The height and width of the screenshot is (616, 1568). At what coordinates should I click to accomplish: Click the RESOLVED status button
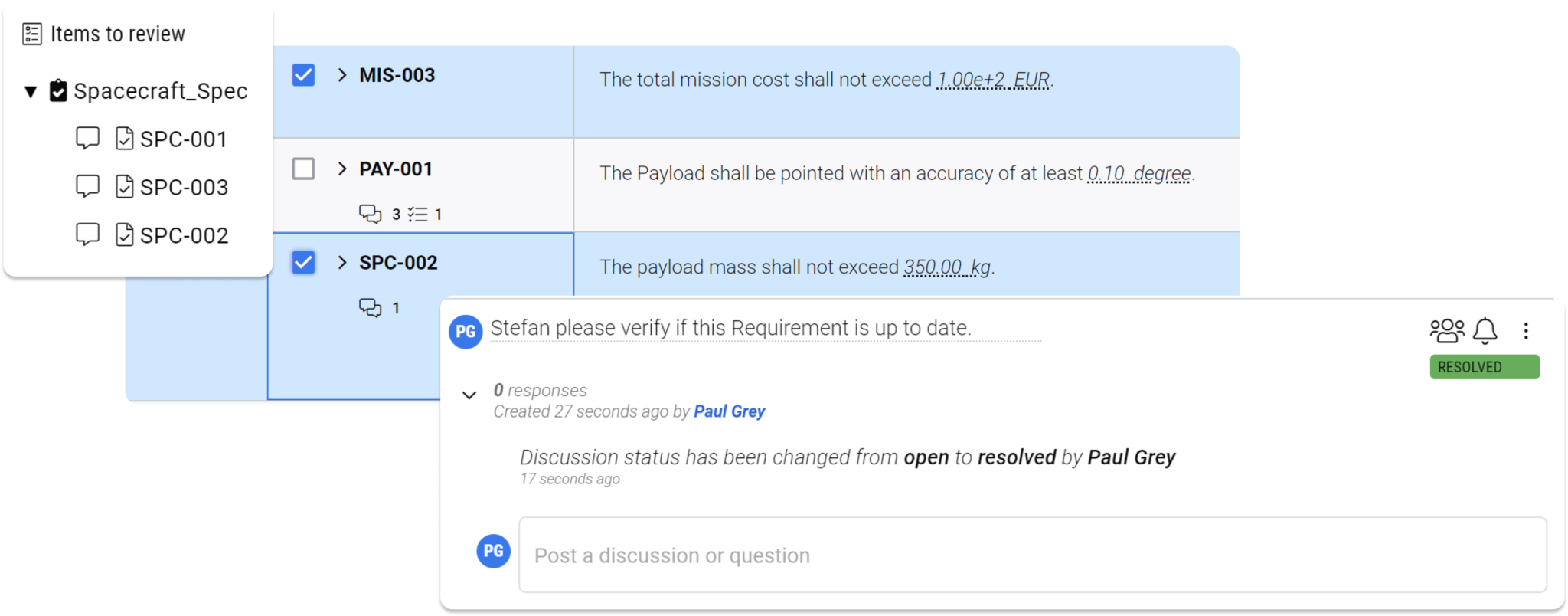click(x=1484, y=367)
